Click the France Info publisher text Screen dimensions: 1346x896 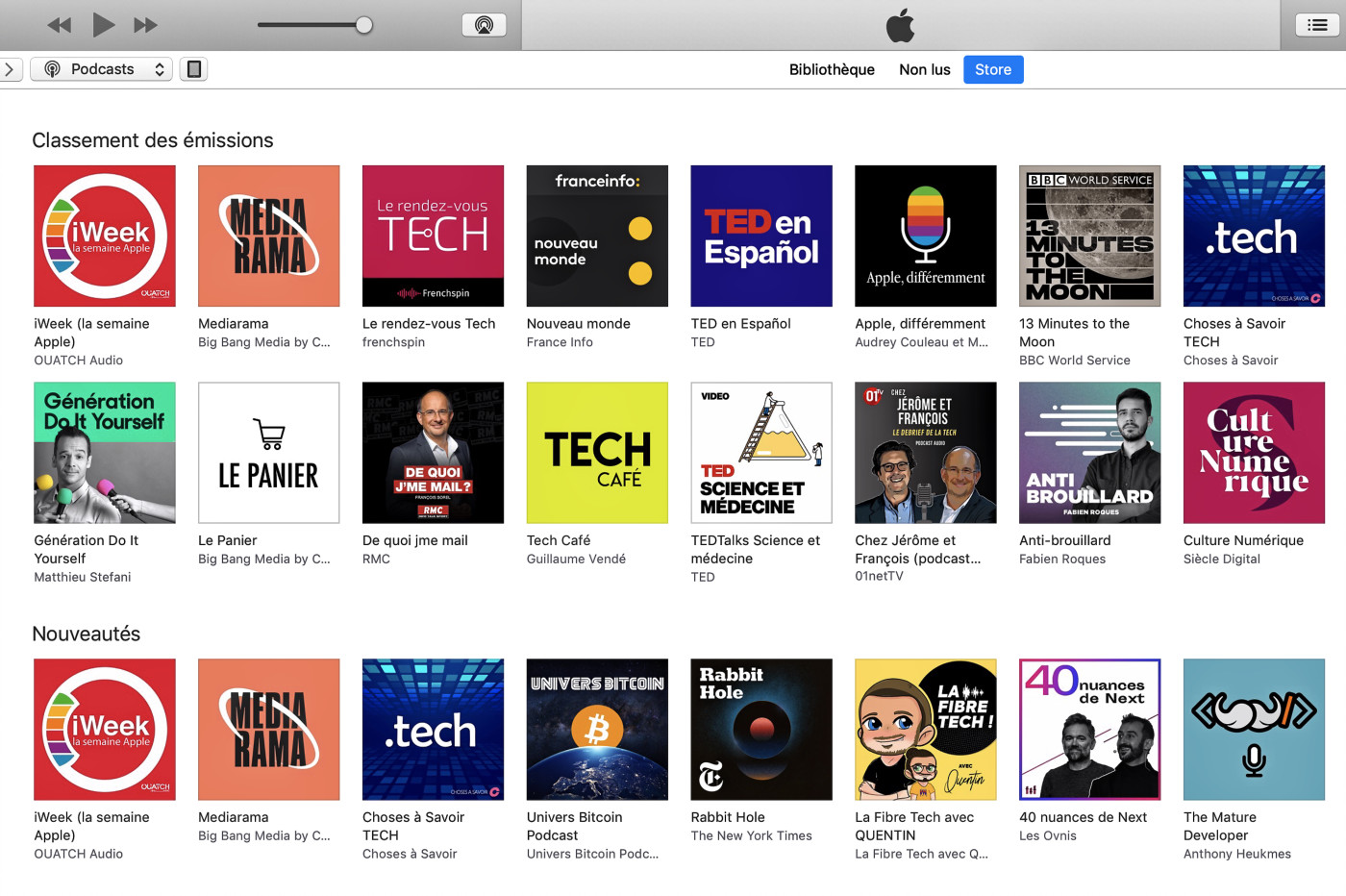[560, 342]
